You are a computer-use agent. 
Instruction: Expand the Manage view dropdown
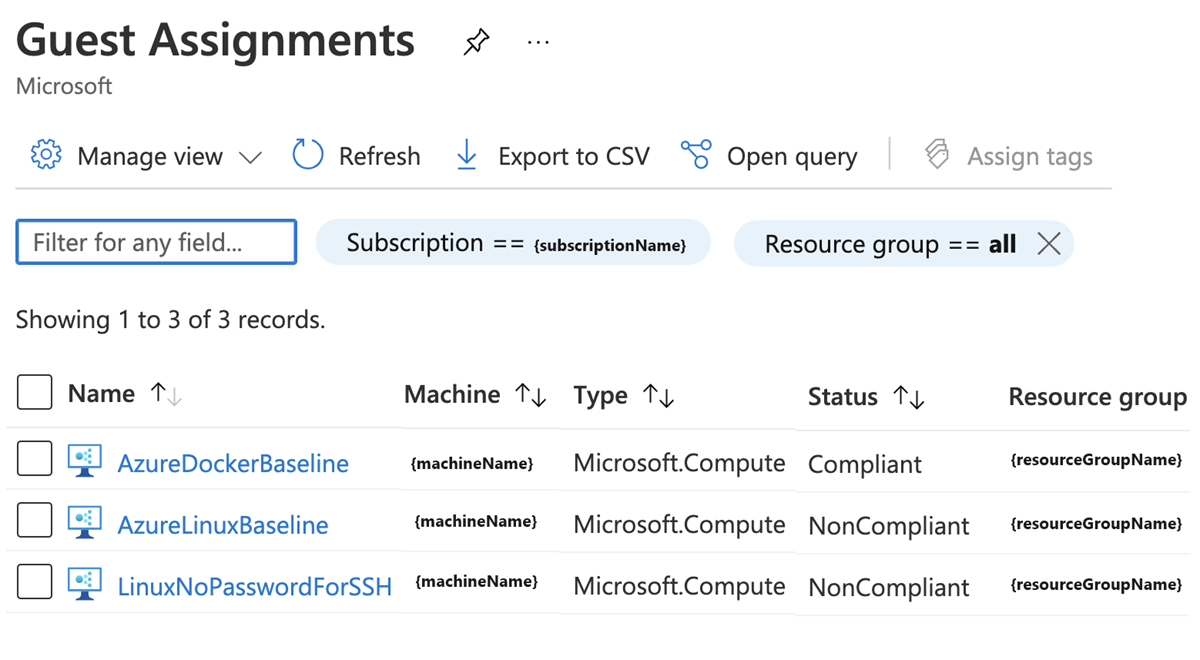pyautogui.click(x=252, y=157)
